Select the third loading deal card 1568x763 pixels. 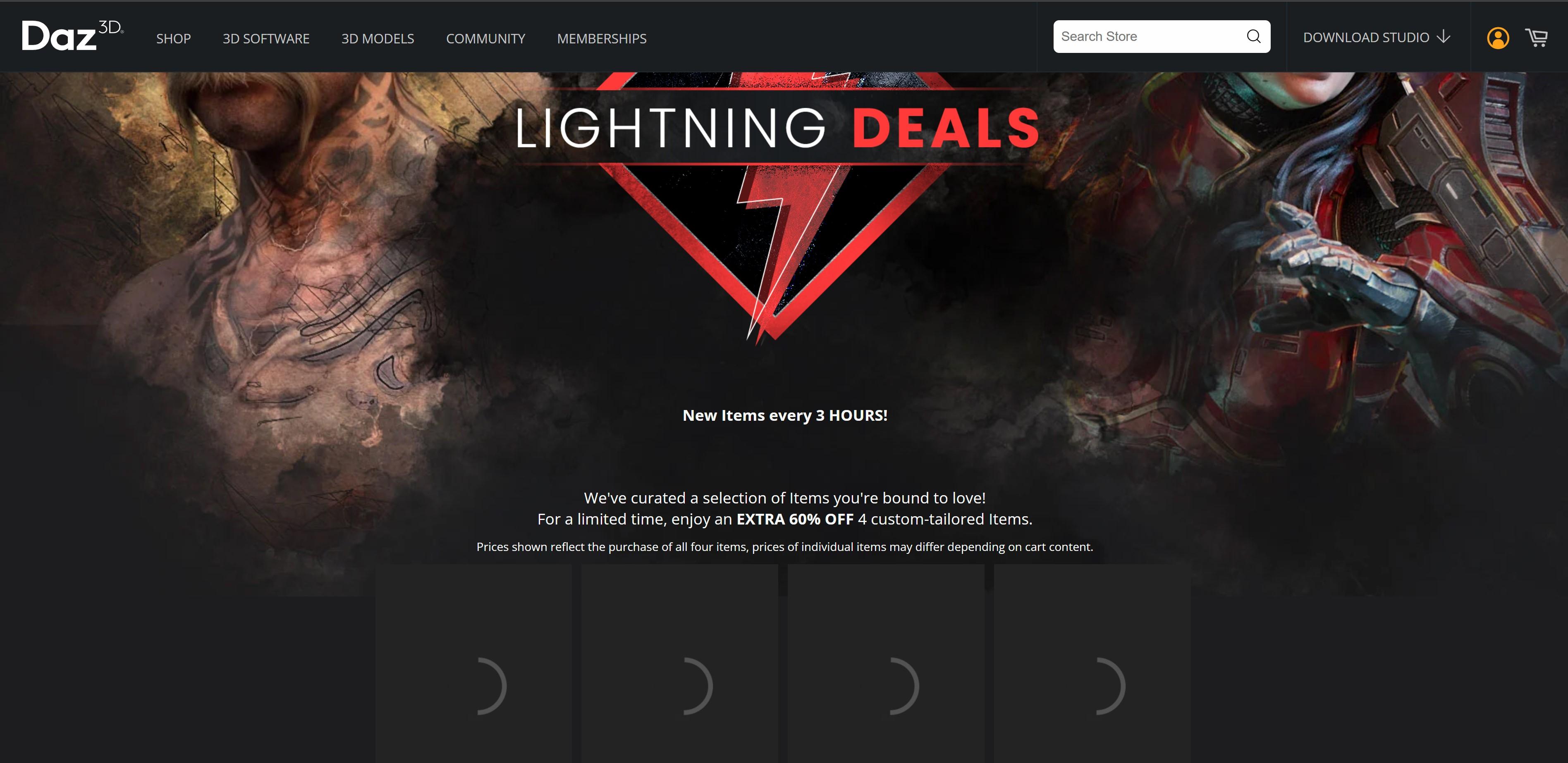click(x=886, y=663)
